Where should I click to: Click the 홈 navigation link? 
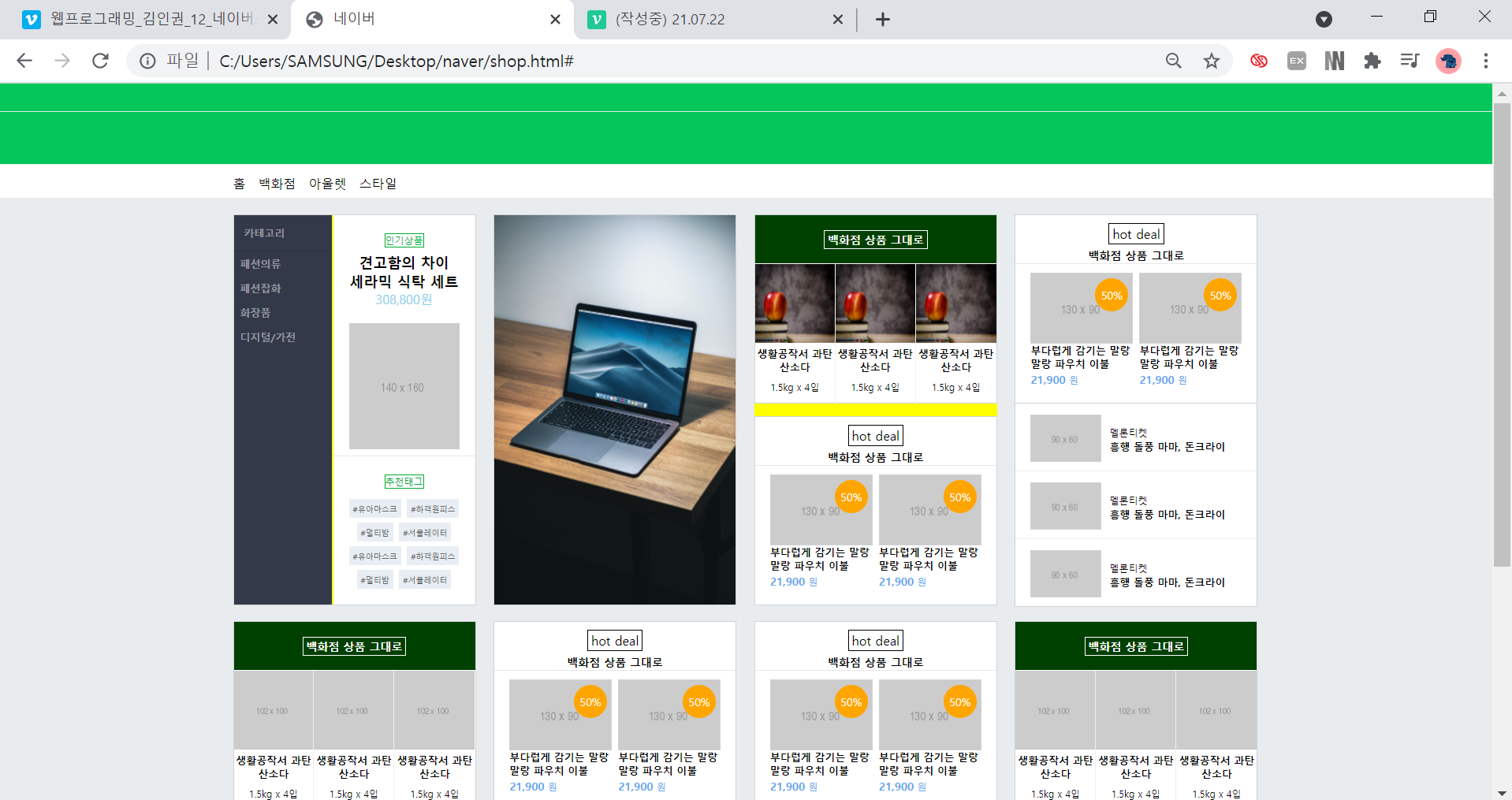click(240, 184)
